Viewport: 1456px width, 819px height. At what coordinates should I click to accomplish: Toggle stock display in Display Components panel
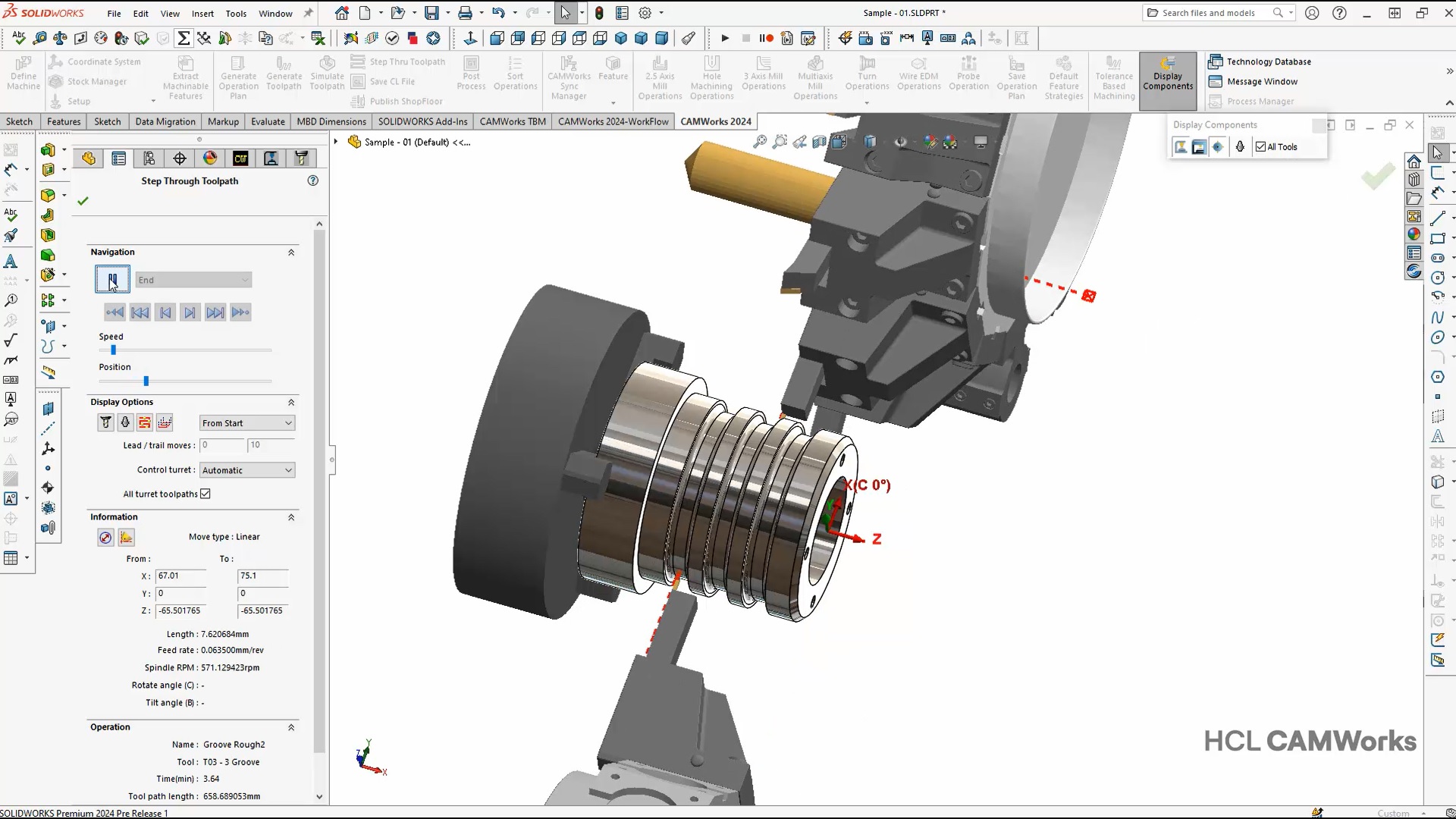tap(1181, 147)
